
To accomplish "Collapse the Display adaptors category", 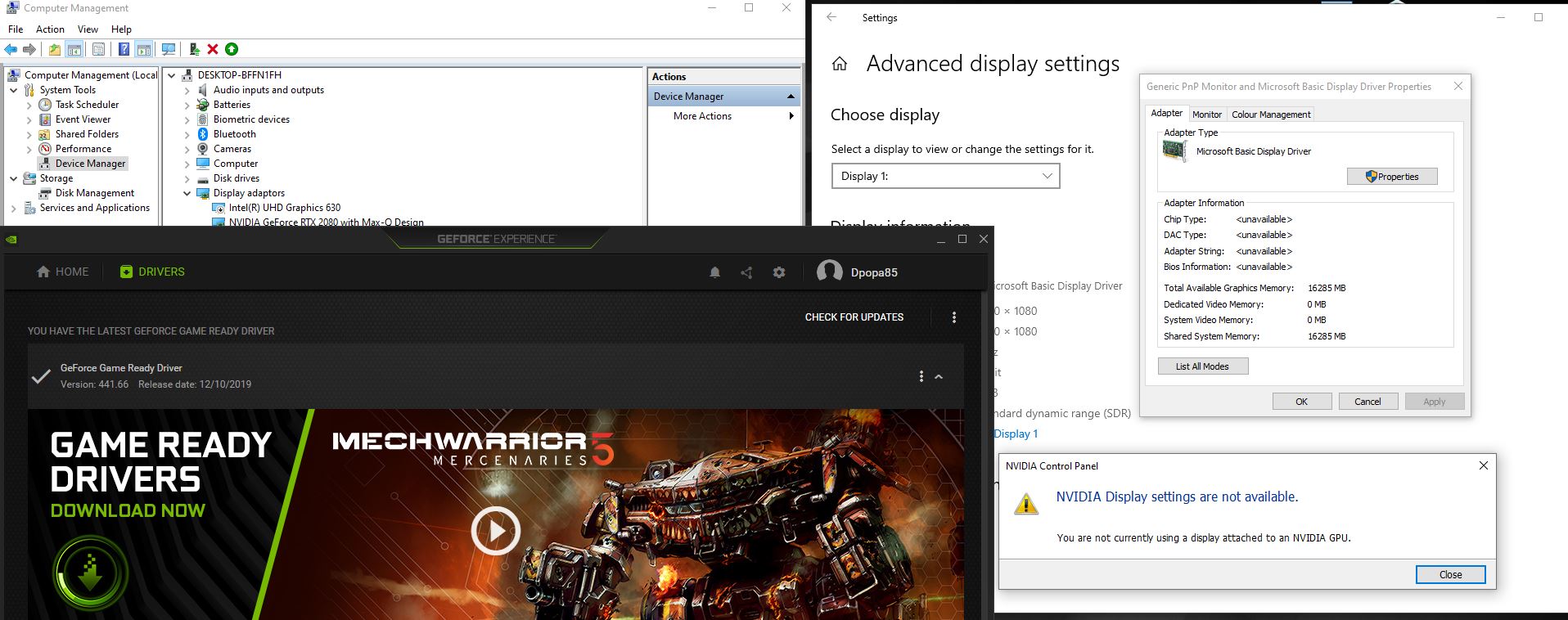I will pos(187,193).
